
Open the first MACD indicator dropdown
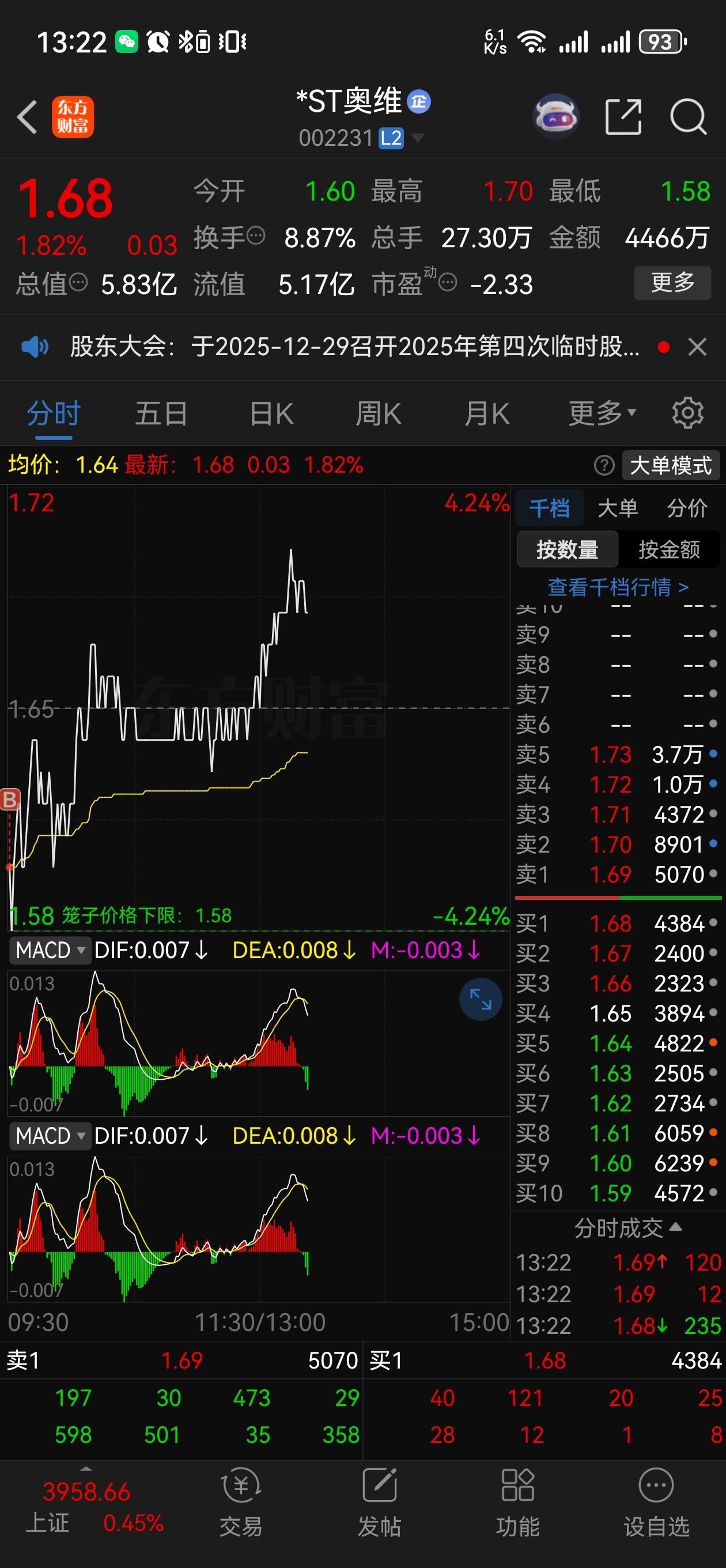click(x=50, y=950)
